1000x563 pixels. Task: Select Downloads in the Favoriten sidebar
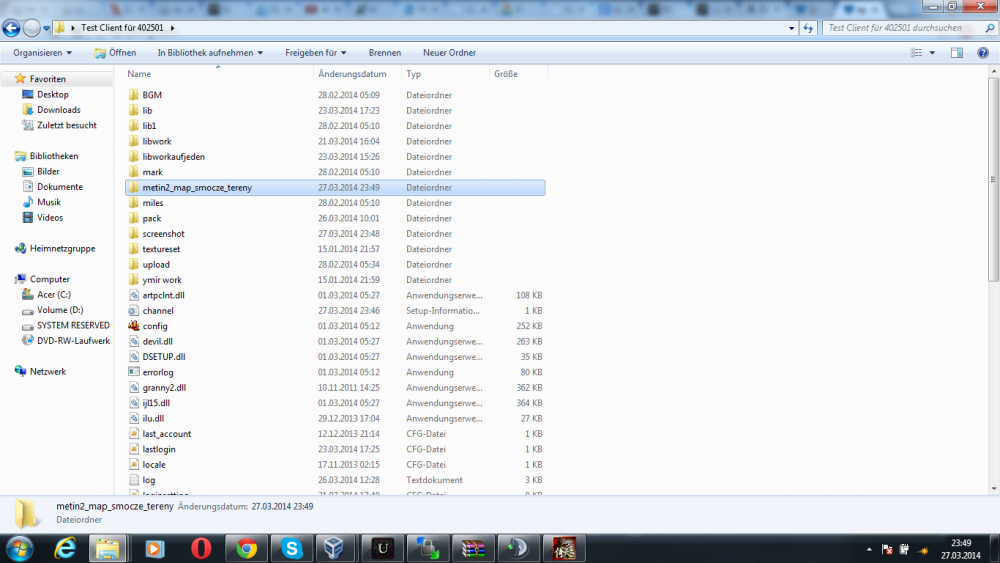pos(59,110)
